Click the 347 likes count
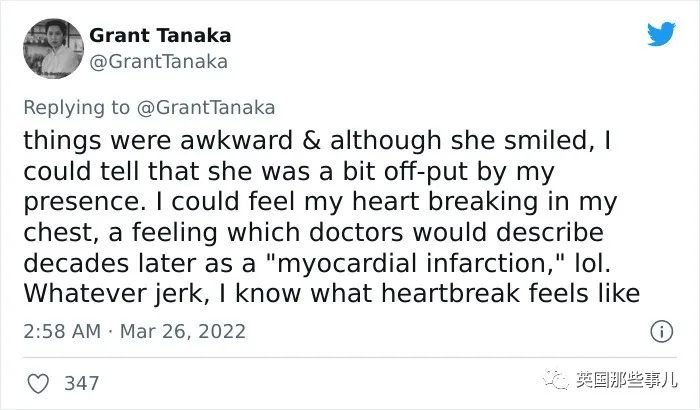Viewport: 700px width, 410px height. tap(81, 384)
